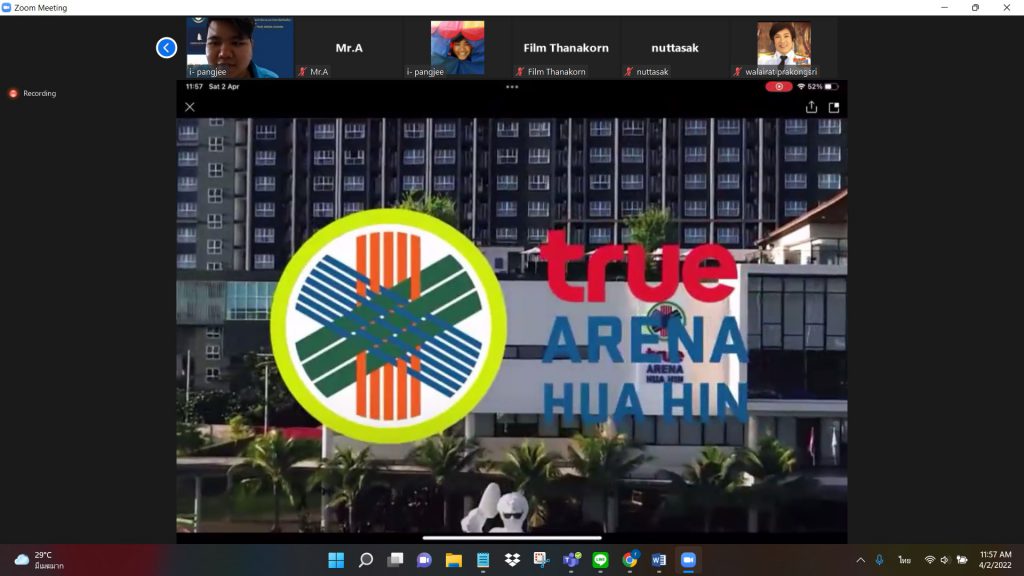
Task: Click the battery icon in system tray
Action: (962, 560)
